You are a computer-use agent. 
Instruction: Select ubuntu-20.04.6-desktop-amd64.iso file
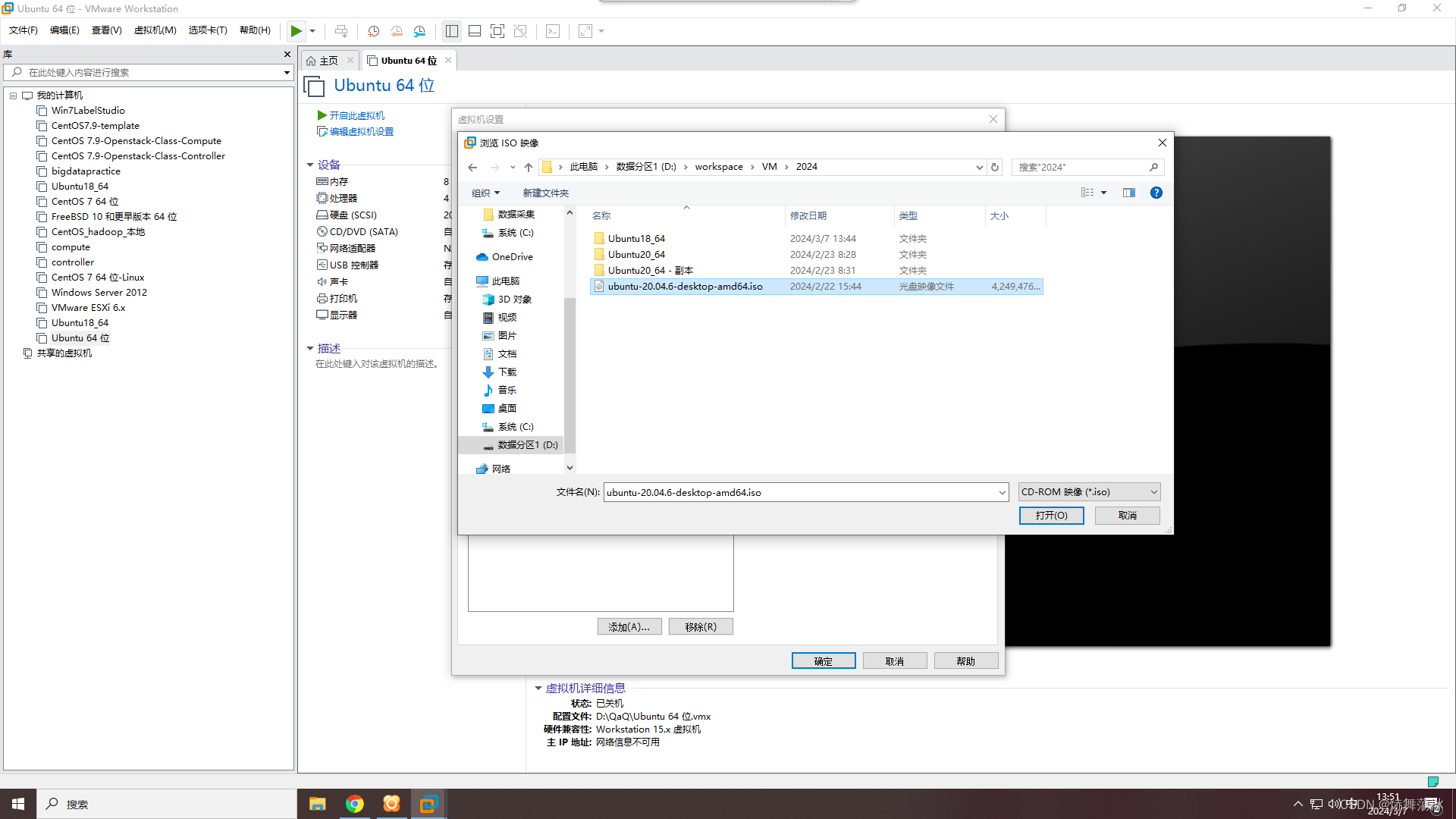817,287
